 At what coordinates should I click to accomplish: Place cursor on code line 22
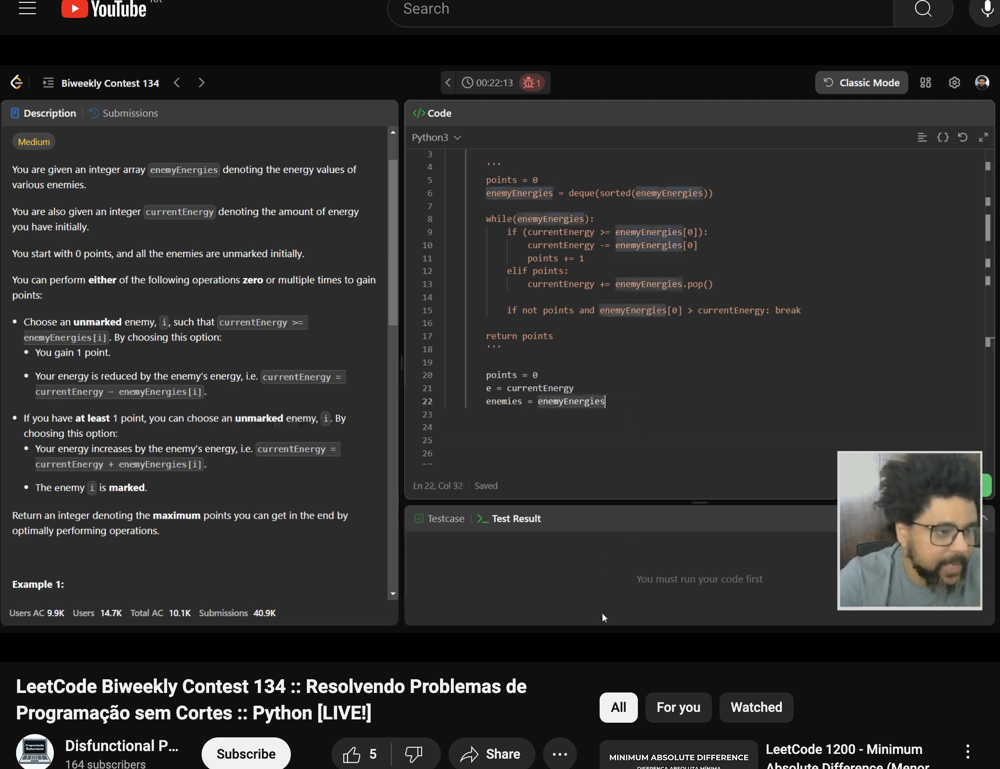coord(545,402)
